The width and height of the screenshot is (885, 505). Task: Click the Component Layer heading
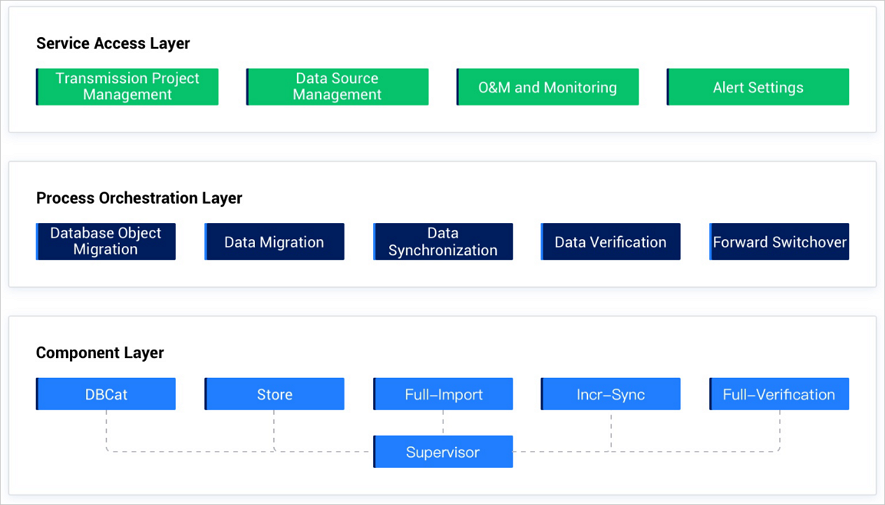point(100,353)
